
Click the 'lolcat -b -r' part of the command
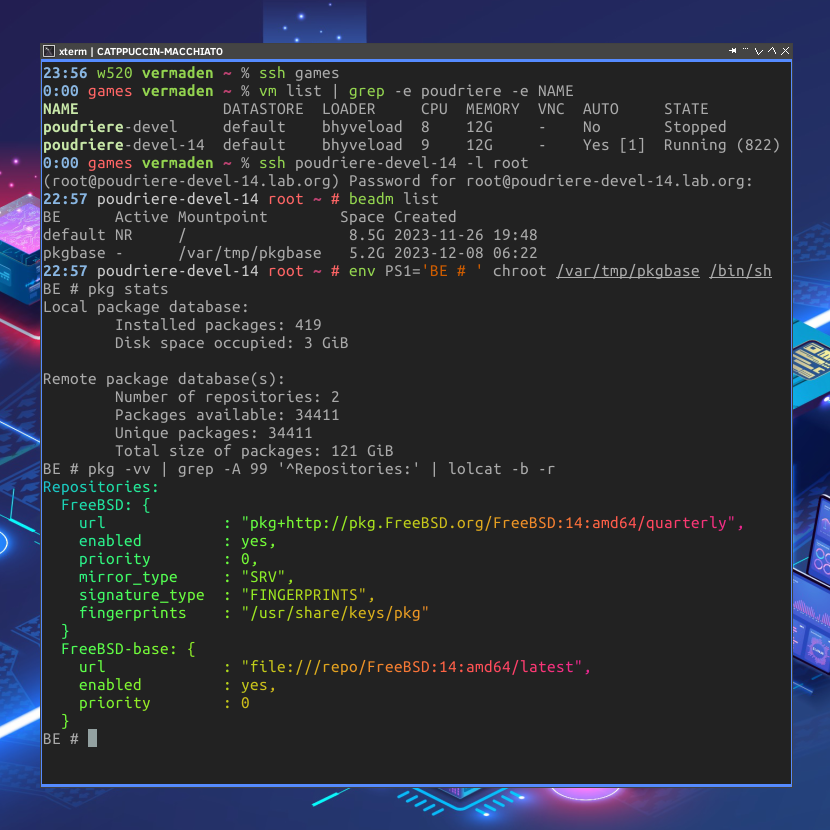(501, 469)
